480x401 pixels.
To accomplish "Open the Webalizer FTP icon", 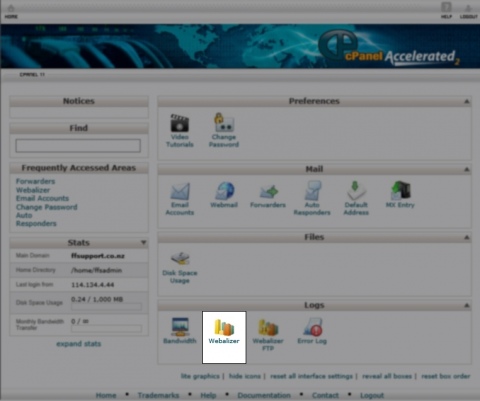I will (268, 335).
